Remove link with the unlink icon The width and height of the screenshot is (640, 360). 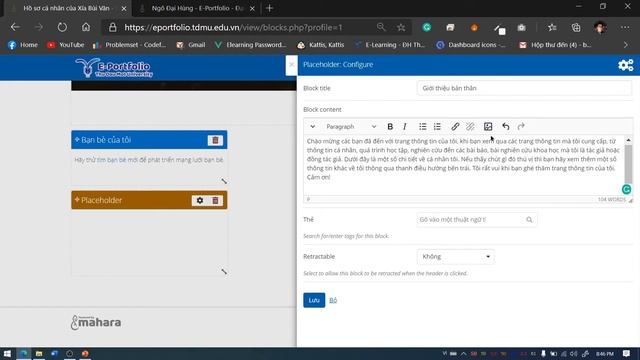[470, 127]
